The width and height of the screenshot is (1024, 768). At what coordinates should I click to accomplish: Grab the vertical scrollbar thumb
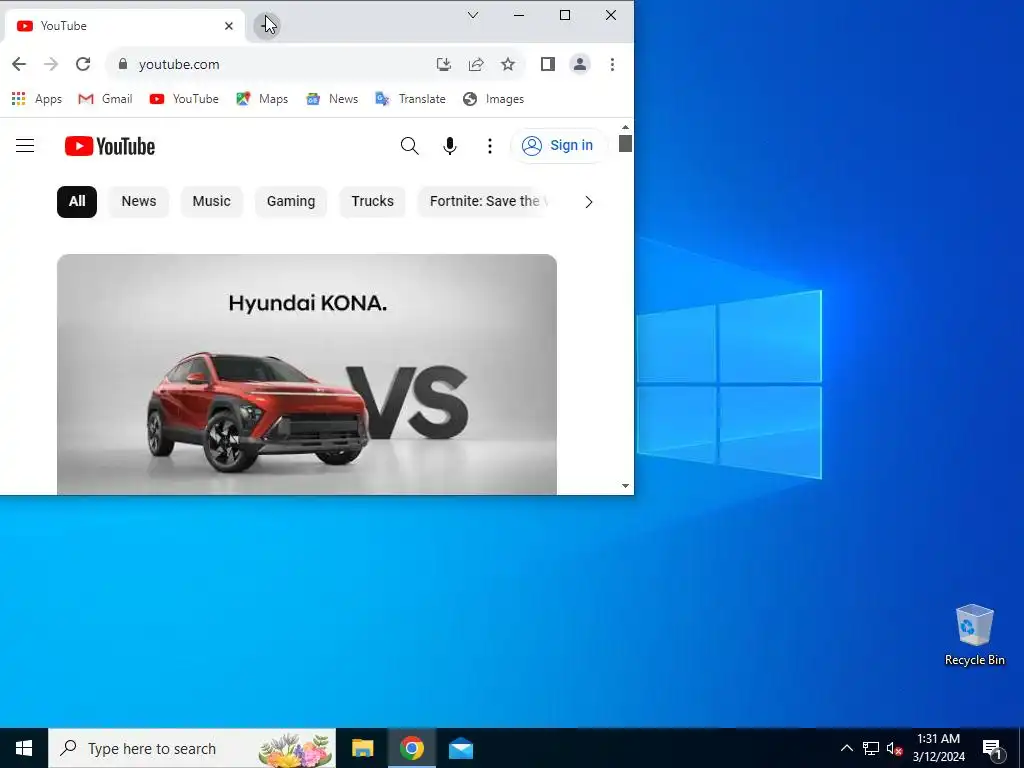click(625, 143)
